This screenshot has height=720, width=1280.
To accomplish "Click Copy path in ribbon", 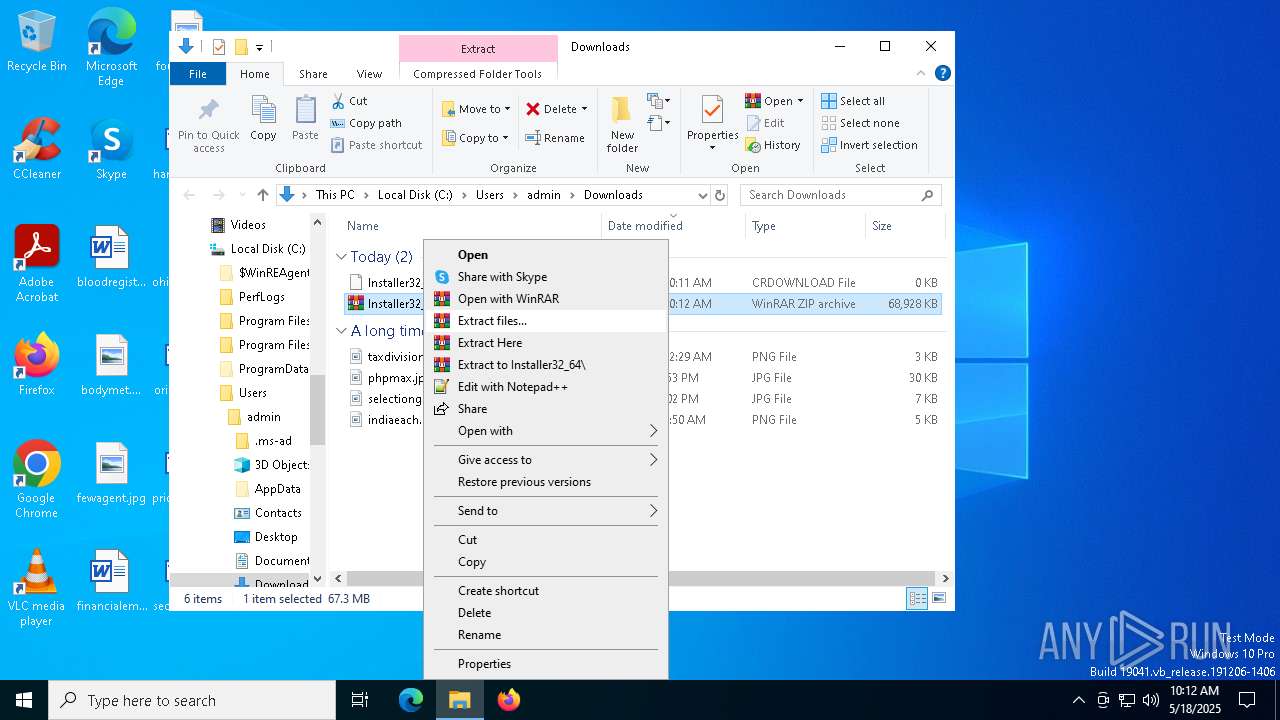I will tap(366, 123).
